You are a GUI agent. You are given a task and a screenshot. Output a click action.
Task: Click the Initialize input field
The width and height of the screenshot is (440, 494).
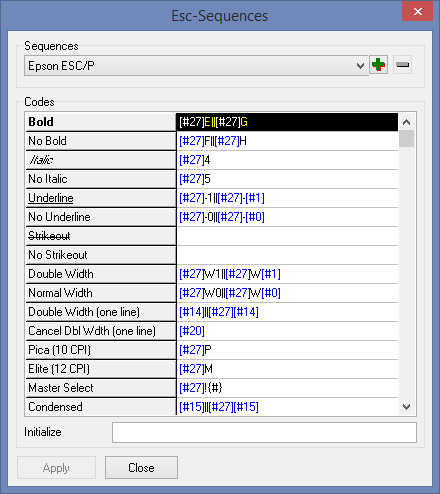click(x=264, y=432)
